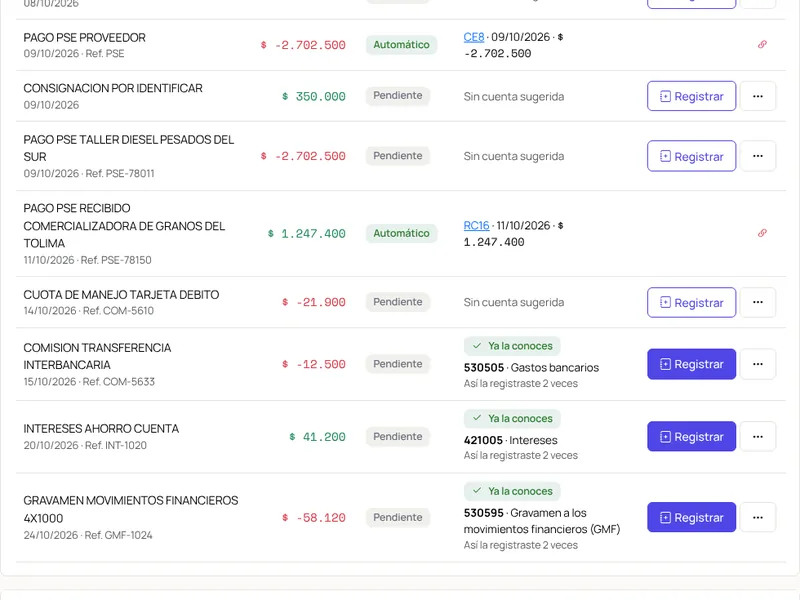Viewport: 800px width, 600px height.
Task: Register the PAGO PSE TALLER DIESEL movement
Action: (691, 156)
